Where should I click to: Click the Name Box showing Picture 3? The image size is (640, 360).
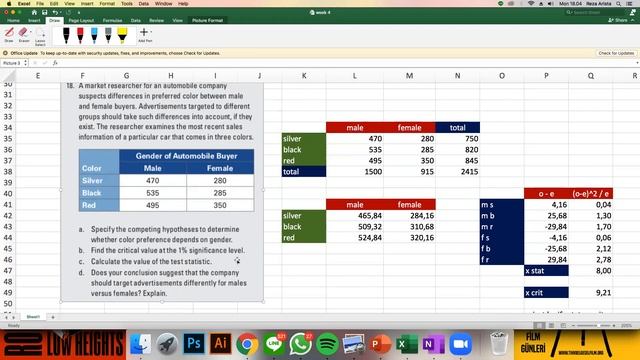[x=11, y=63]
